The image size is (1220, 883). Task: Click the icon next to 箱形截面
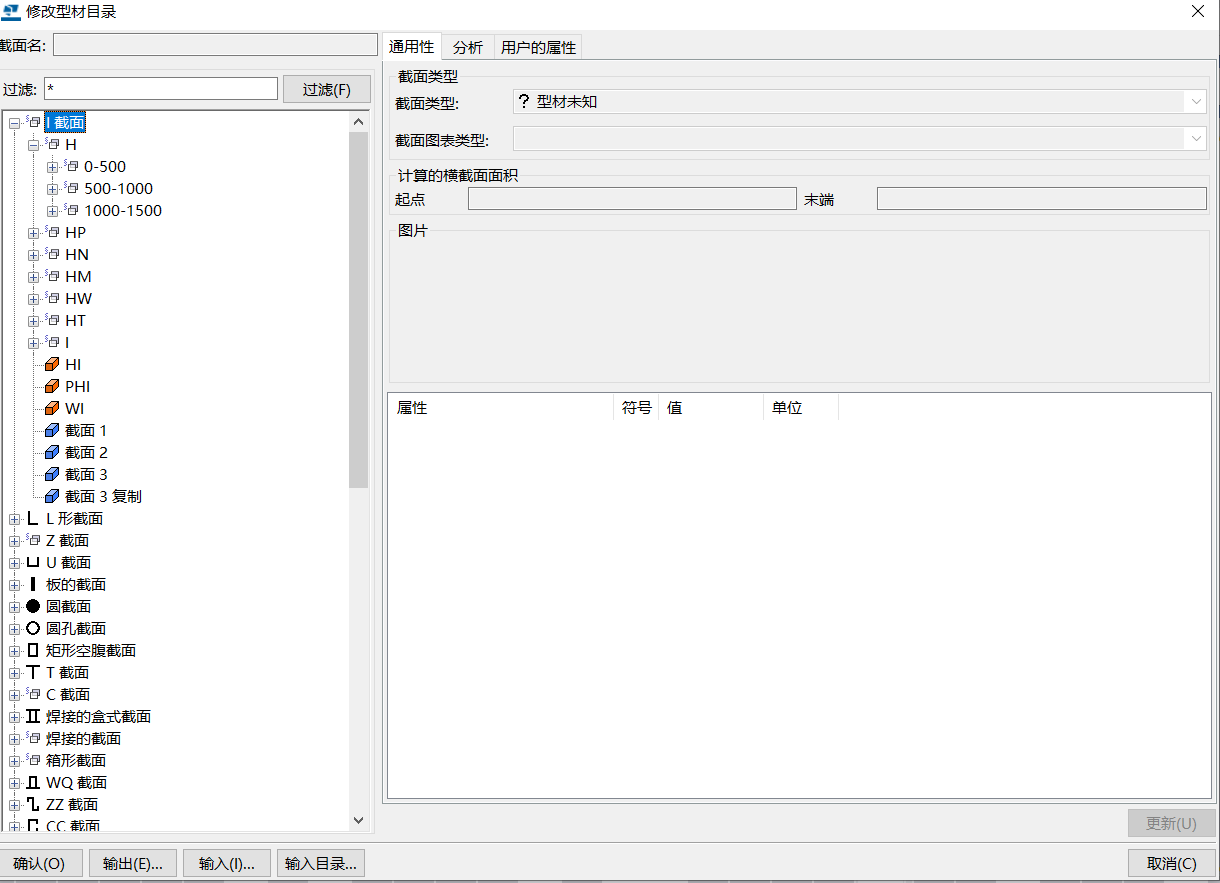click(33, 760)
